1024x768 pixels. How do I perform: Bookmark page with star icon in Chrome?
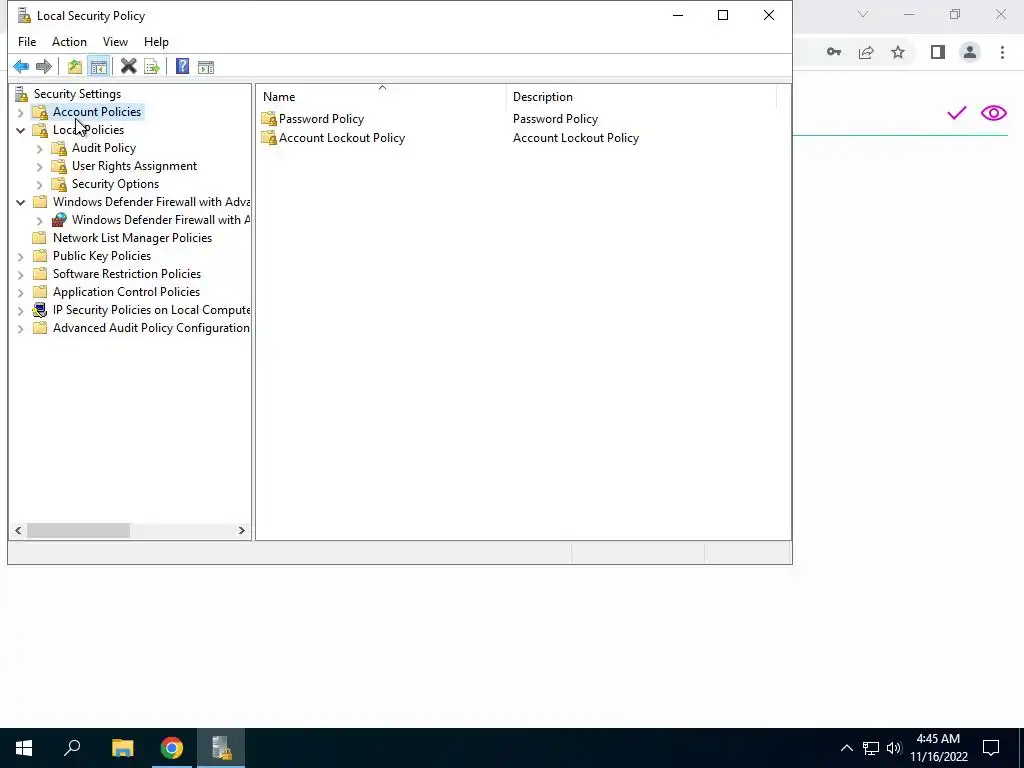point(898,52)
